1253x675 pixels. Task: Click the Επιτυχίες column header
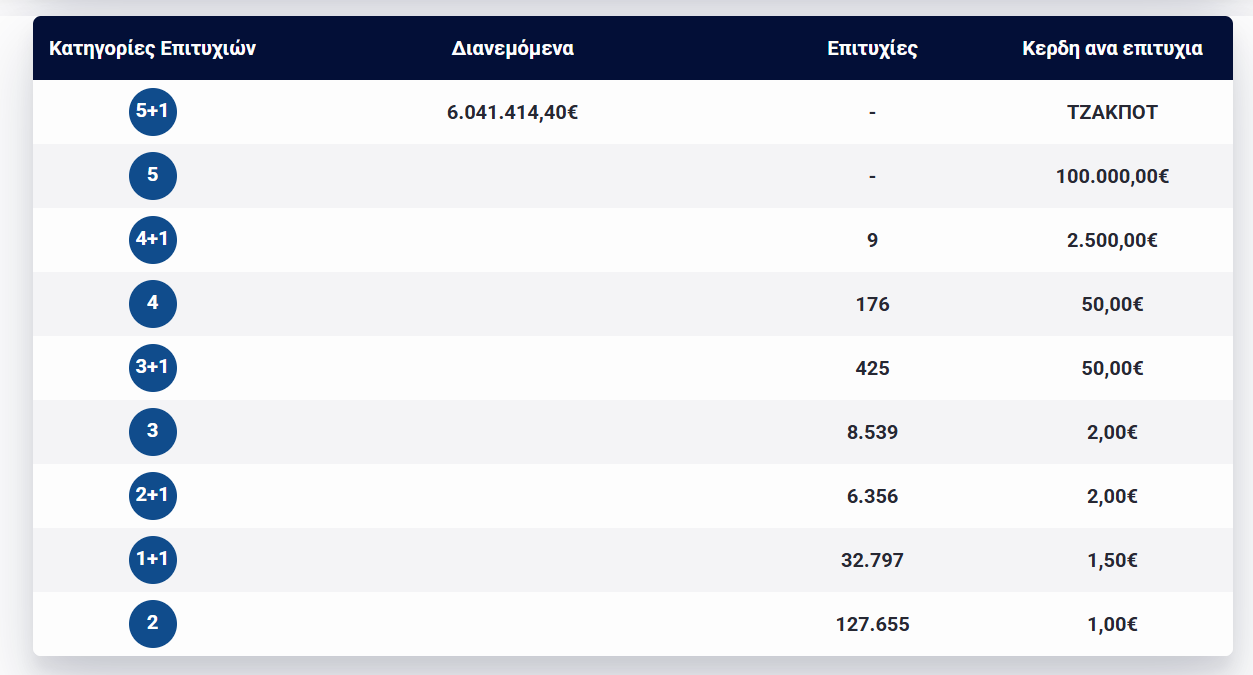click(x=873, y=48)
